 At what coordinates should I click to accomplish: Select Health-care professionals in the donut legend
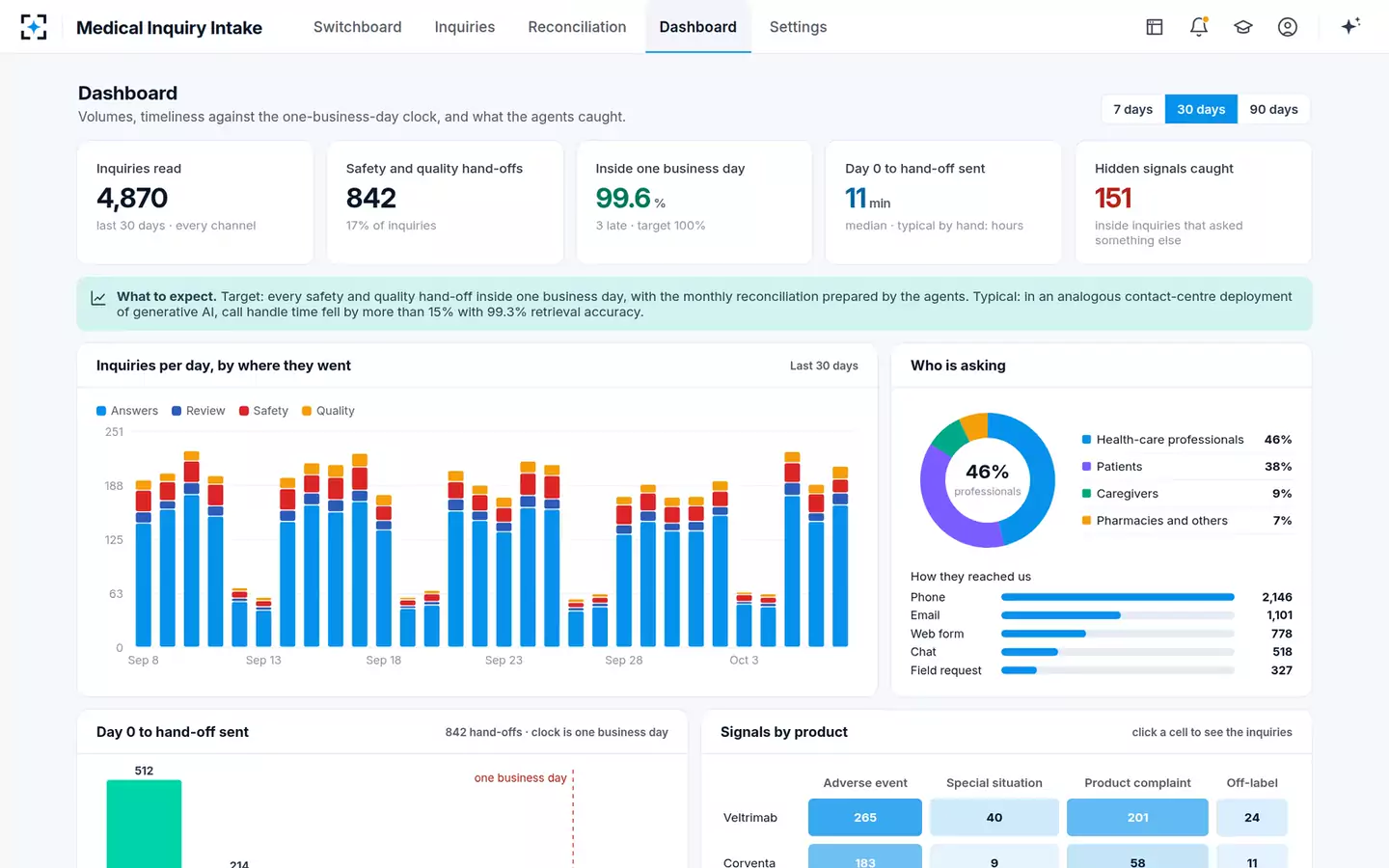click(1187, 440)
